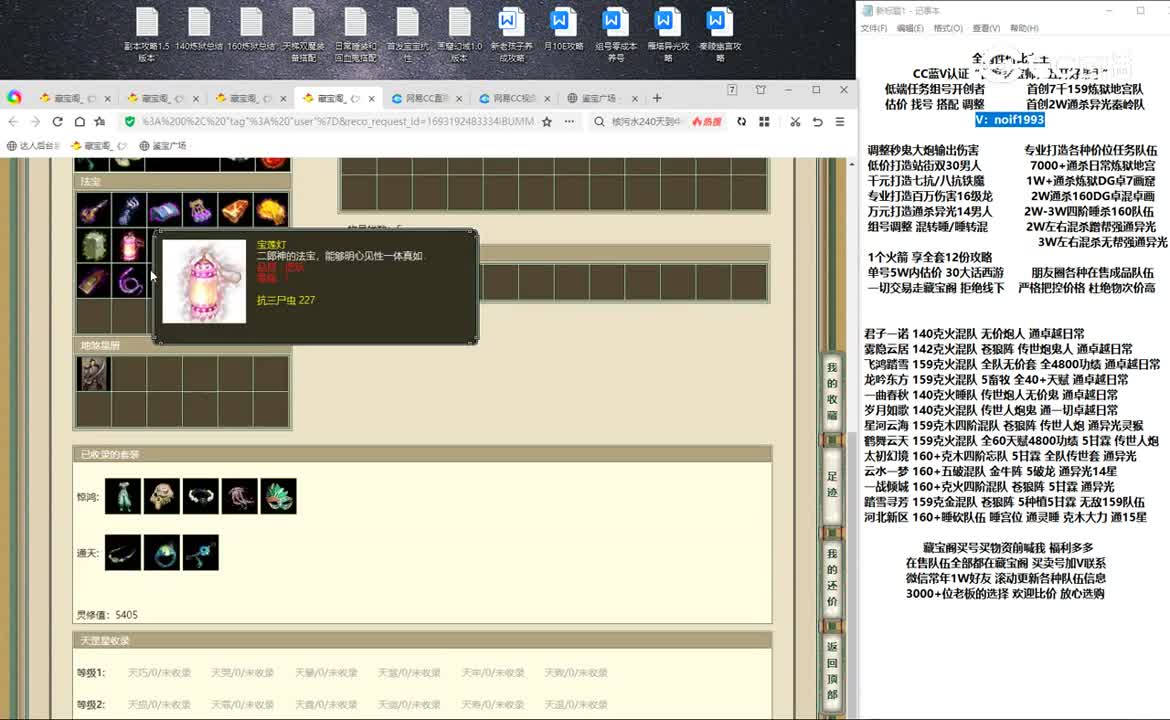Select the hero portrait card under 地煞星册
This screenshot has height=720, width=1170.
pos(93,374)
